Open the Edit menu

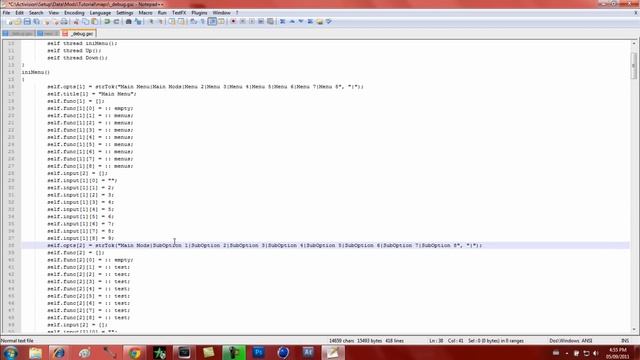tap(20, 13)
